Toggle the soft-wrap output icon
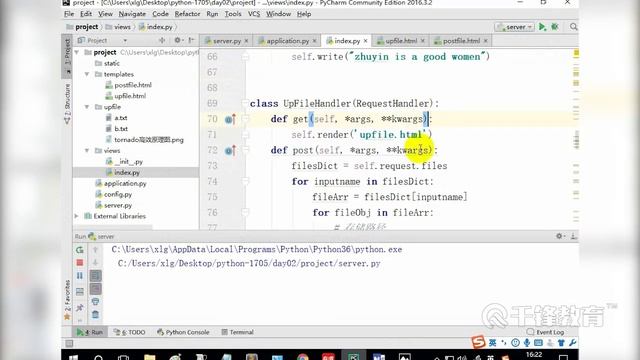The image size is (640, 360). 95,276
